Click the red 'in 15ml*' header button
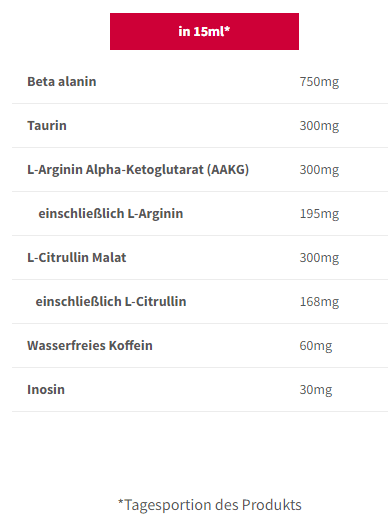The image size is (388, 524). pyautogui.click(x=204, y=31)
